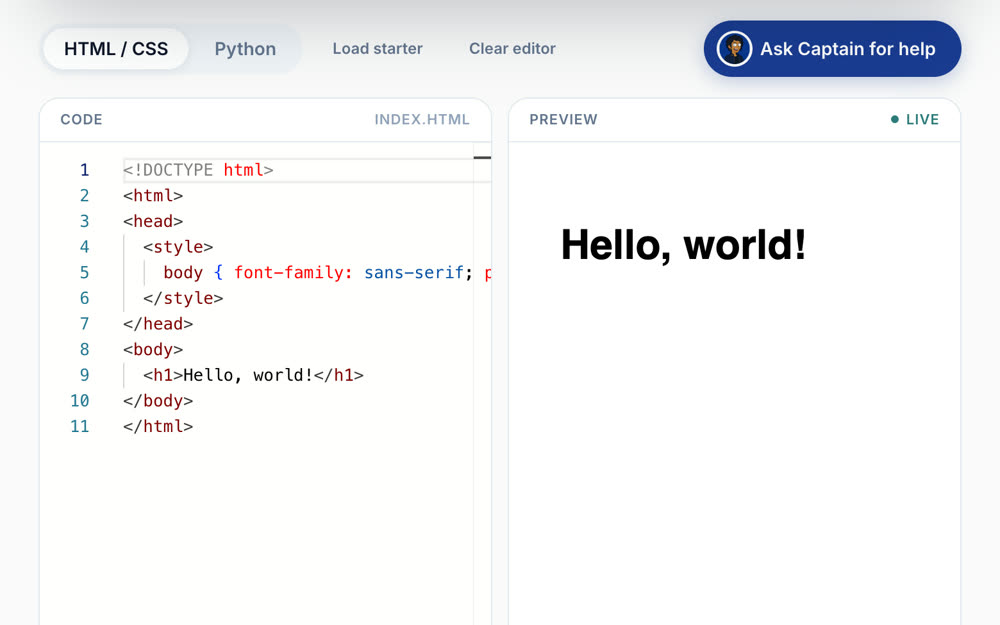Click line number 3 in the gutter
1000x625 pixels.
[x=84, y=221]
